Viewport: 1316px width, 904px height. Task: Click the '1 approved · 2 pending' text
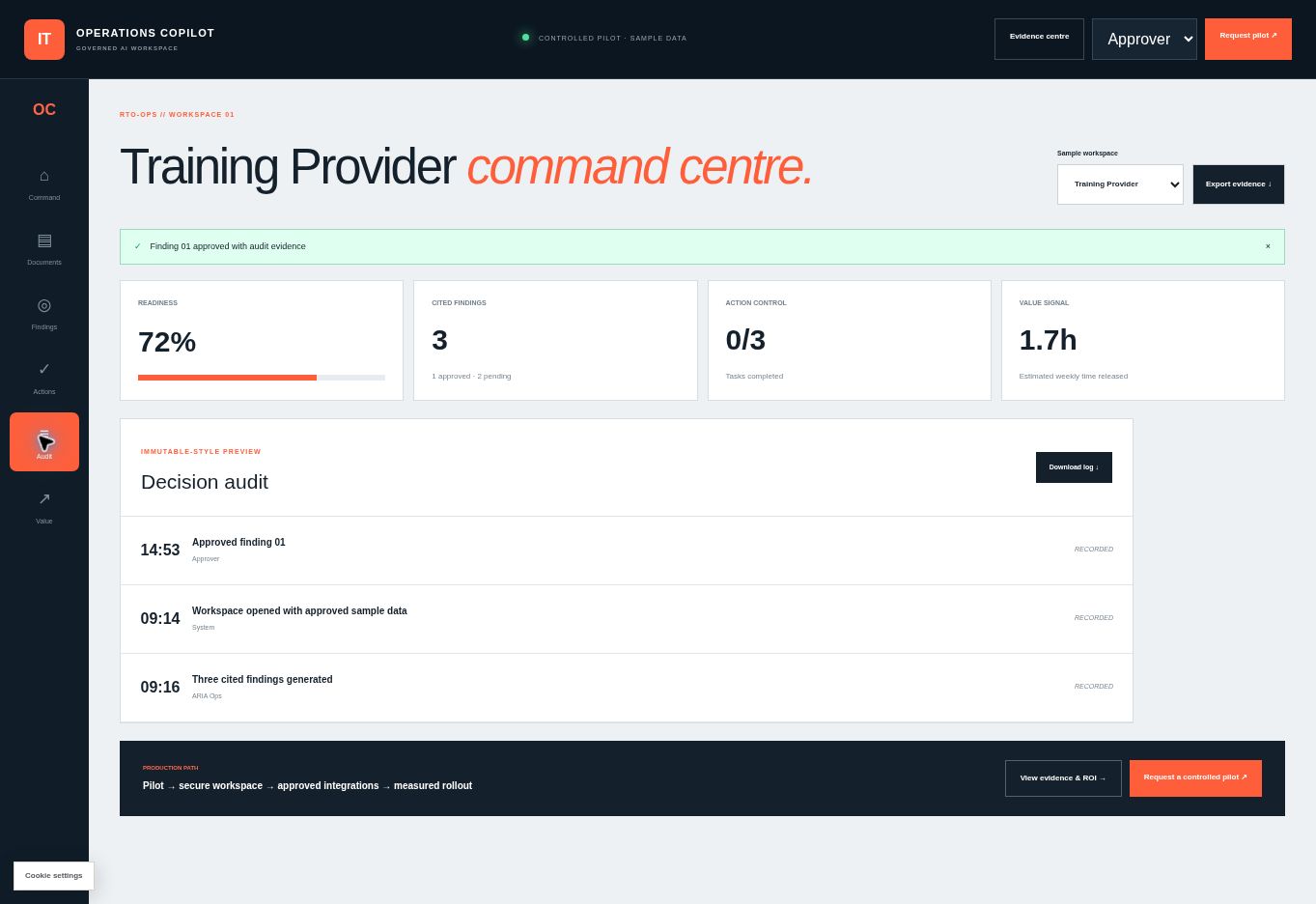click(x=471, y=377)
